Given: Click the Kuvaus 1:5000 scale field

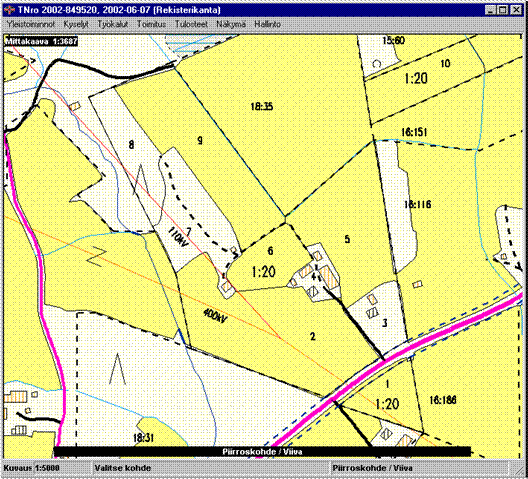Looking at the screenshot, I should (x=32, y=468).
